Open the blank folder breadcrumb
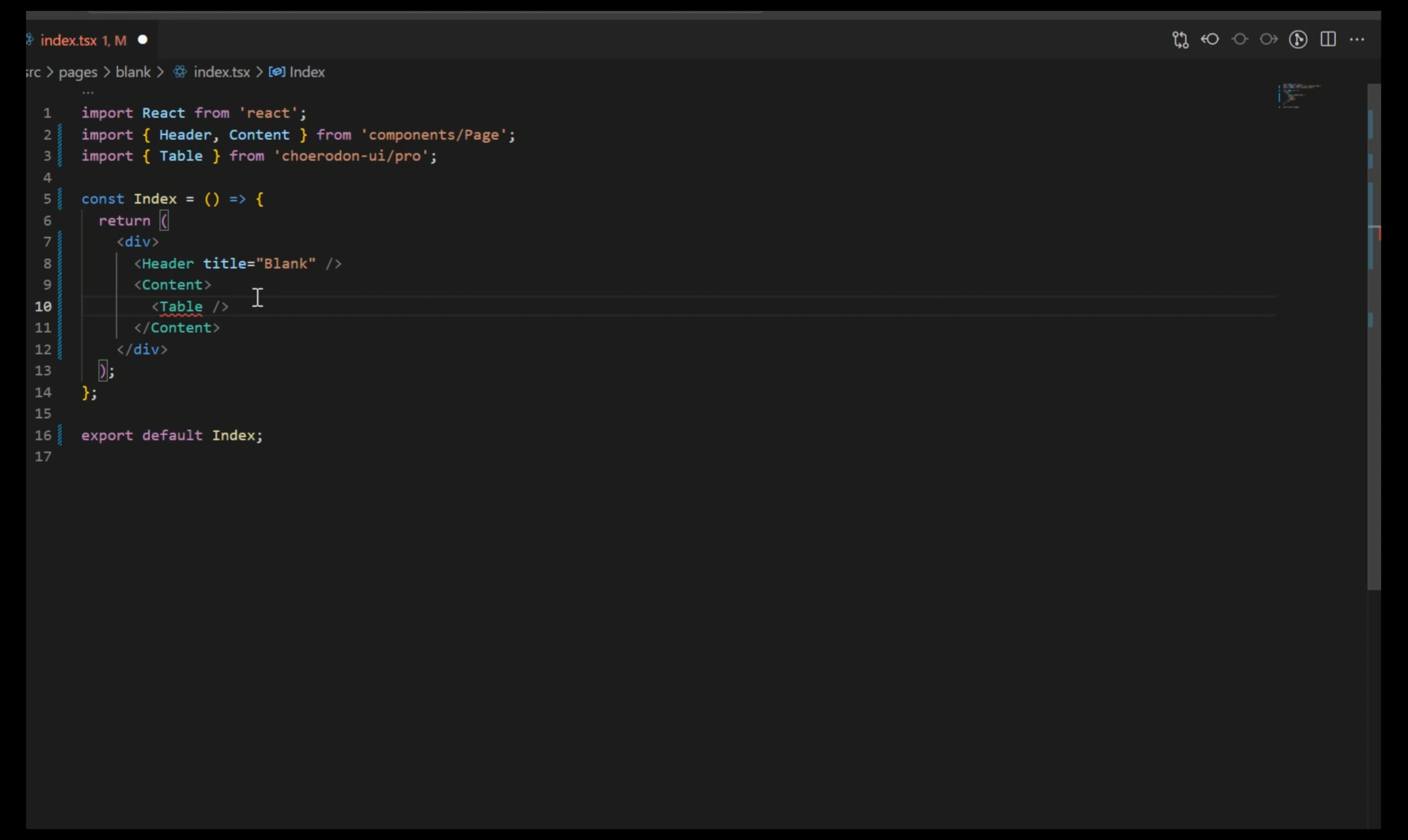1408x840 pixels. pyautogui.click(x=133, y=72)
